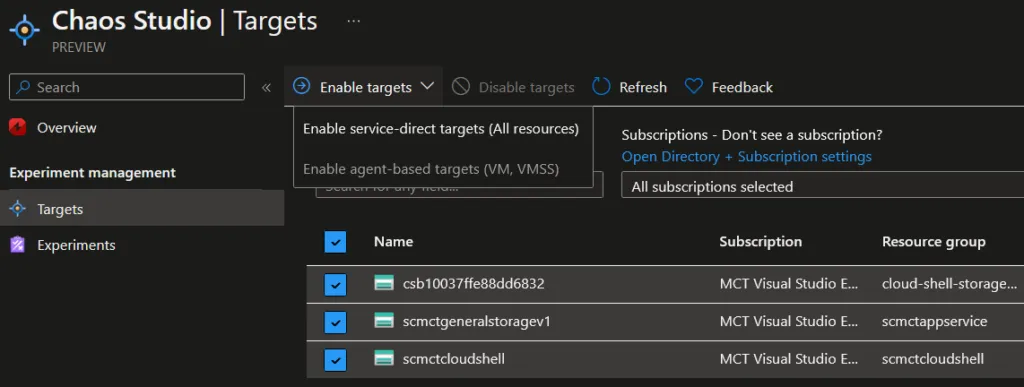Image resolution: width=1024 pixels, height=387 pixels.
Task: Click the PREVIEW label under title
Action: (x=78, y=47)
